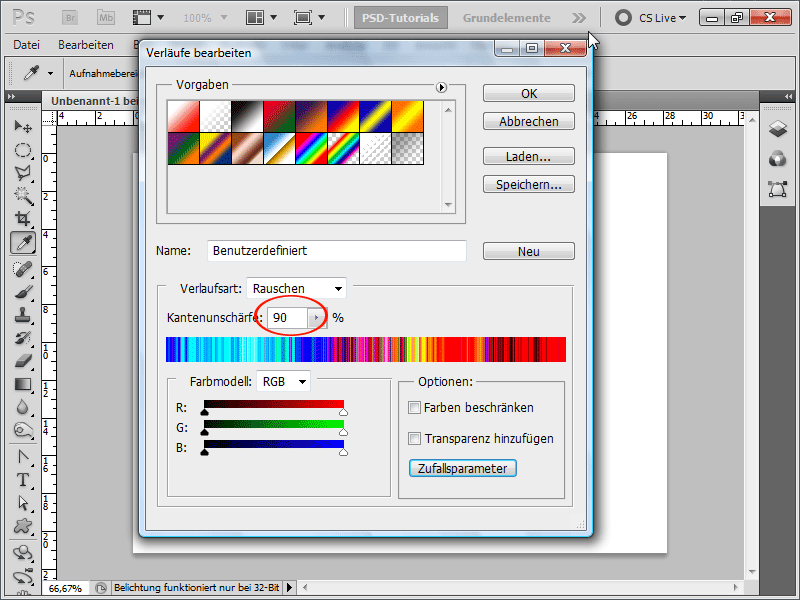Select the Unbenannt-1 document tab
This screenshot has height=600, width=800.
click(x=94, y=101)
